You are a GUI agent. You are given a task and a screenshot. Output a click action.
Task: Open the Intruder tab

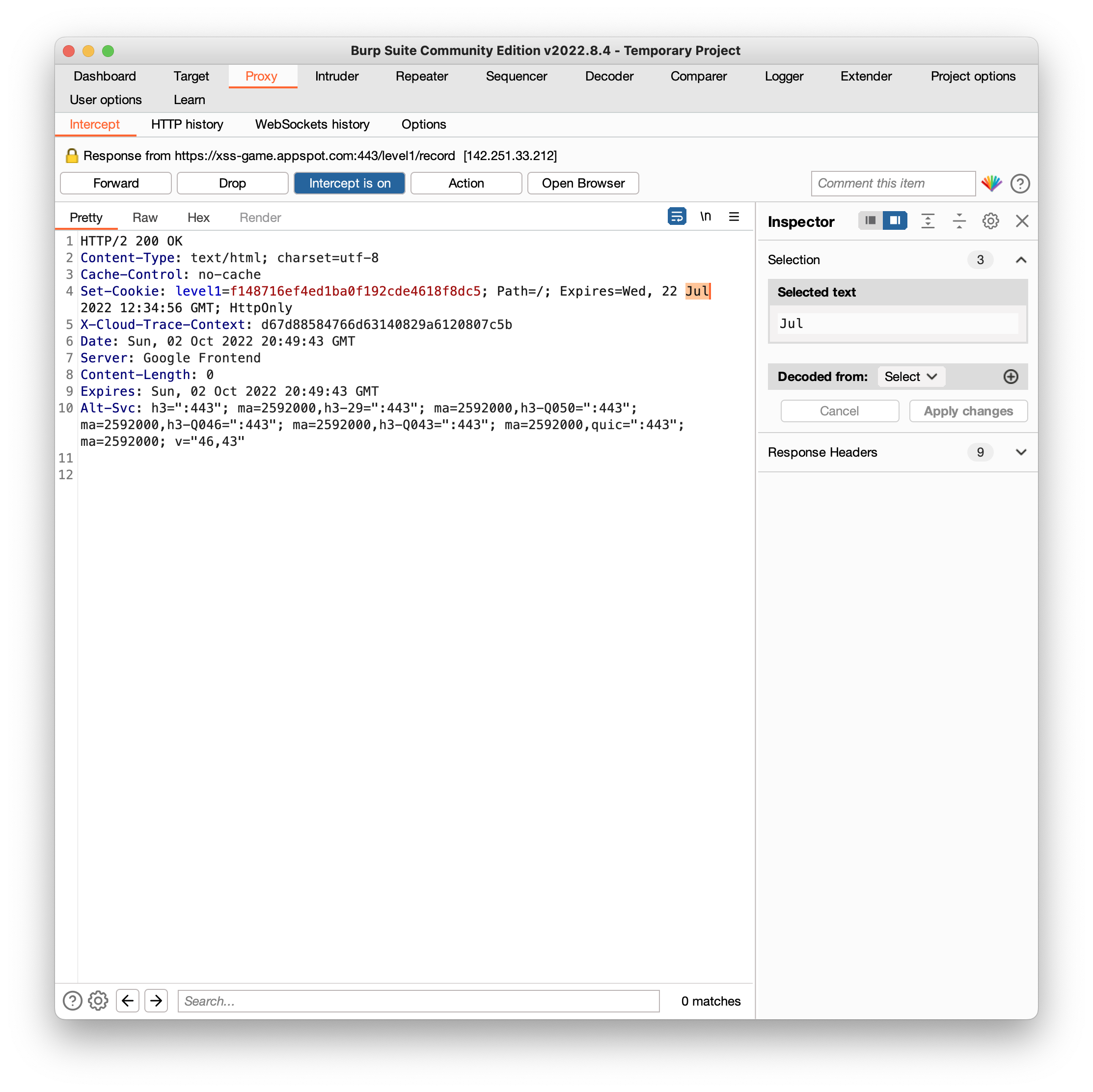(337, 77)
